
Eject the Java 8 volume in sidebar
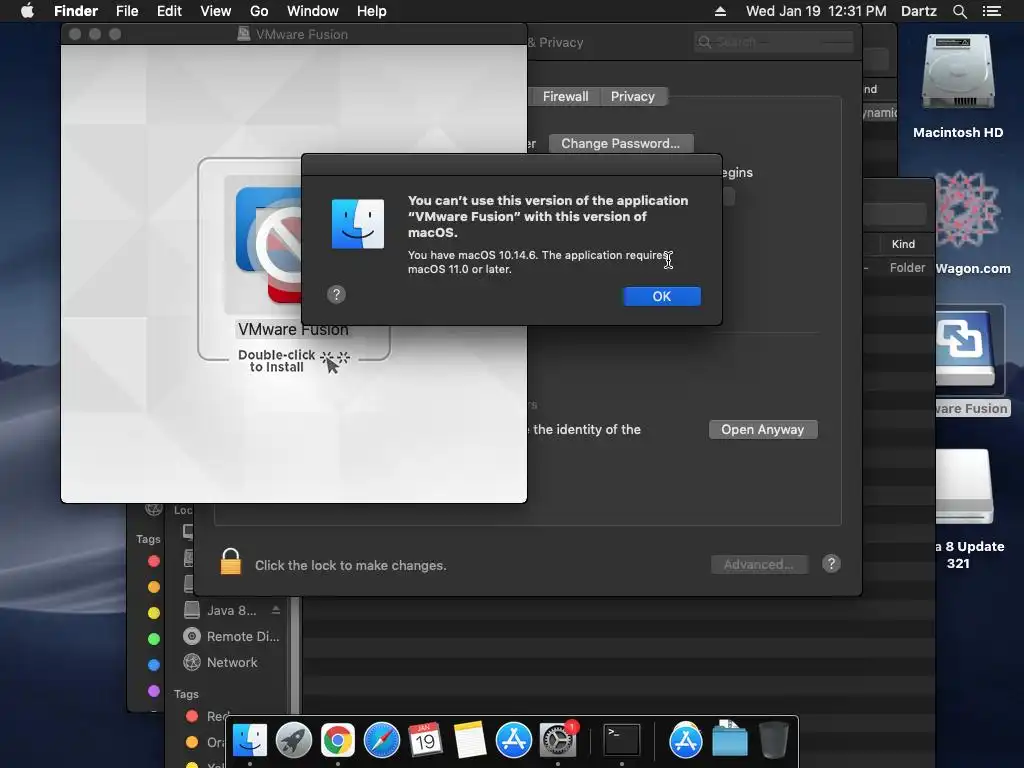[276, 610]
